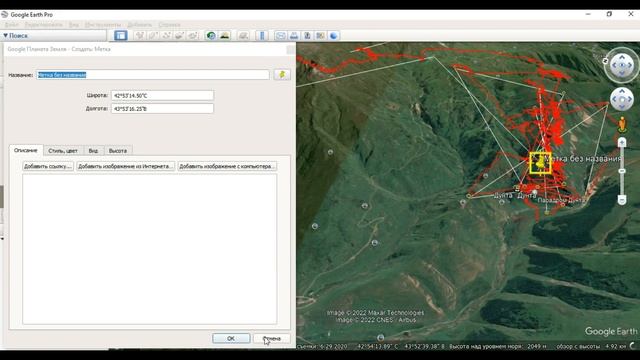This screenshot has width=640, height=360.
Task: Open the placemark icon chooser button
Action: coord(282,75)
